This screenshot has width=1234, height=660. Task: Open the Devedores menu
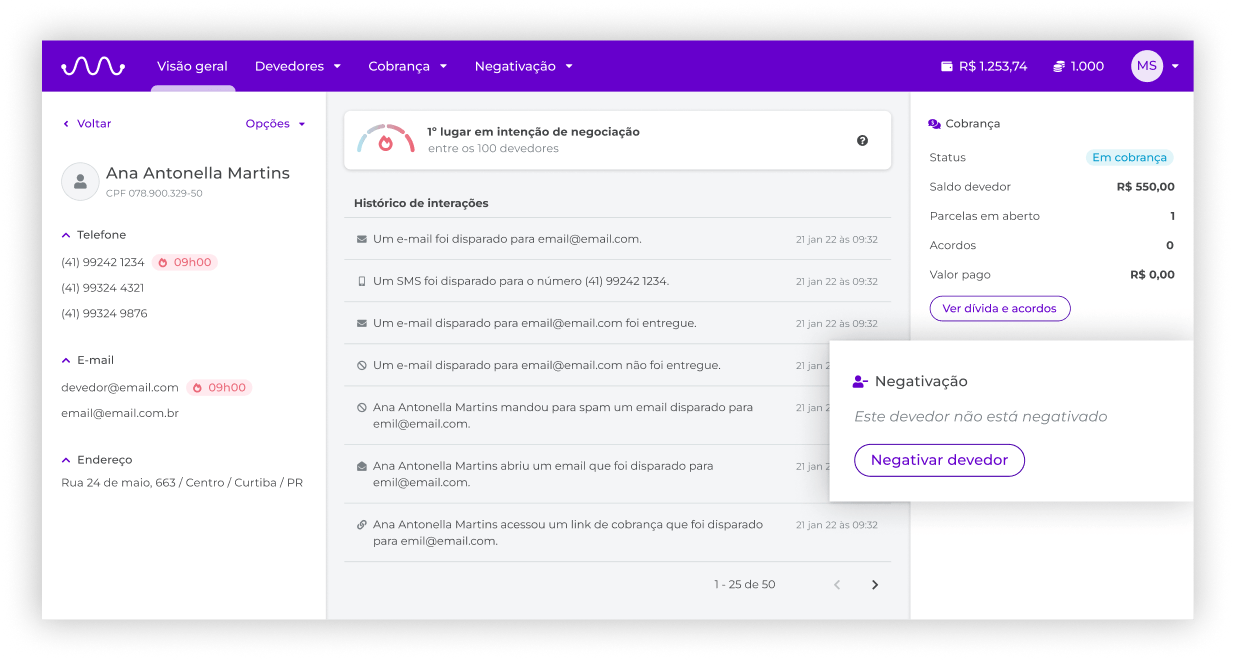pyautogui.click(x=297, y=66)
